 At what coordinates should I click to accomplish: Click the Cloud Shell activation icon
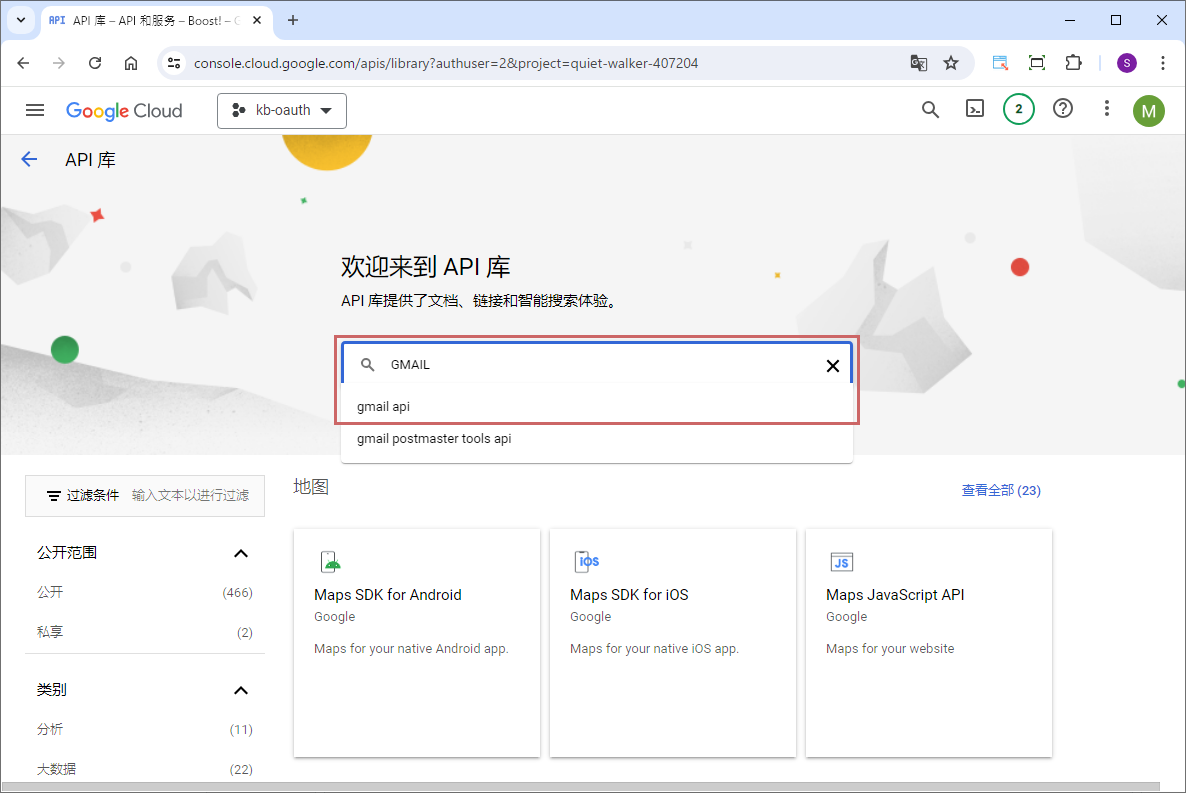(974, 110)
